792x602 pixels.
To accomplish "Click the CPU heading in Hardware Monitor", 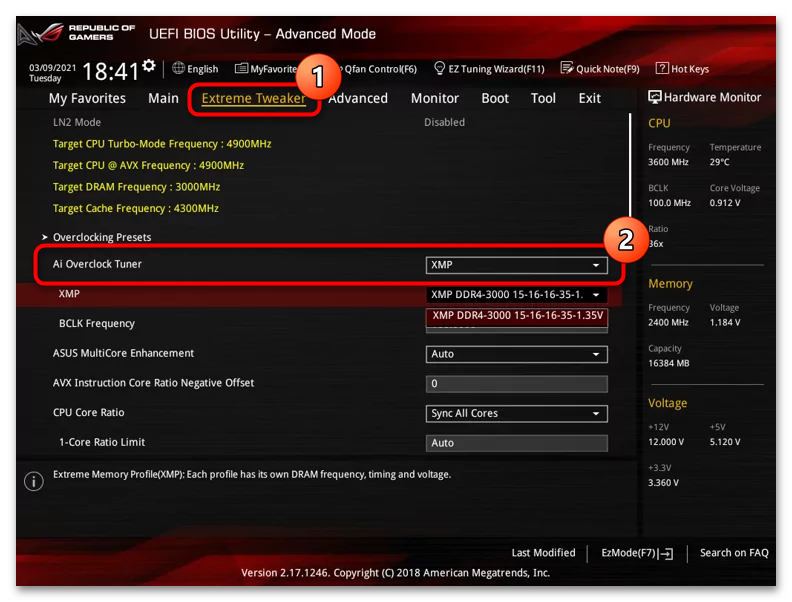I will (x=659, y=123).
